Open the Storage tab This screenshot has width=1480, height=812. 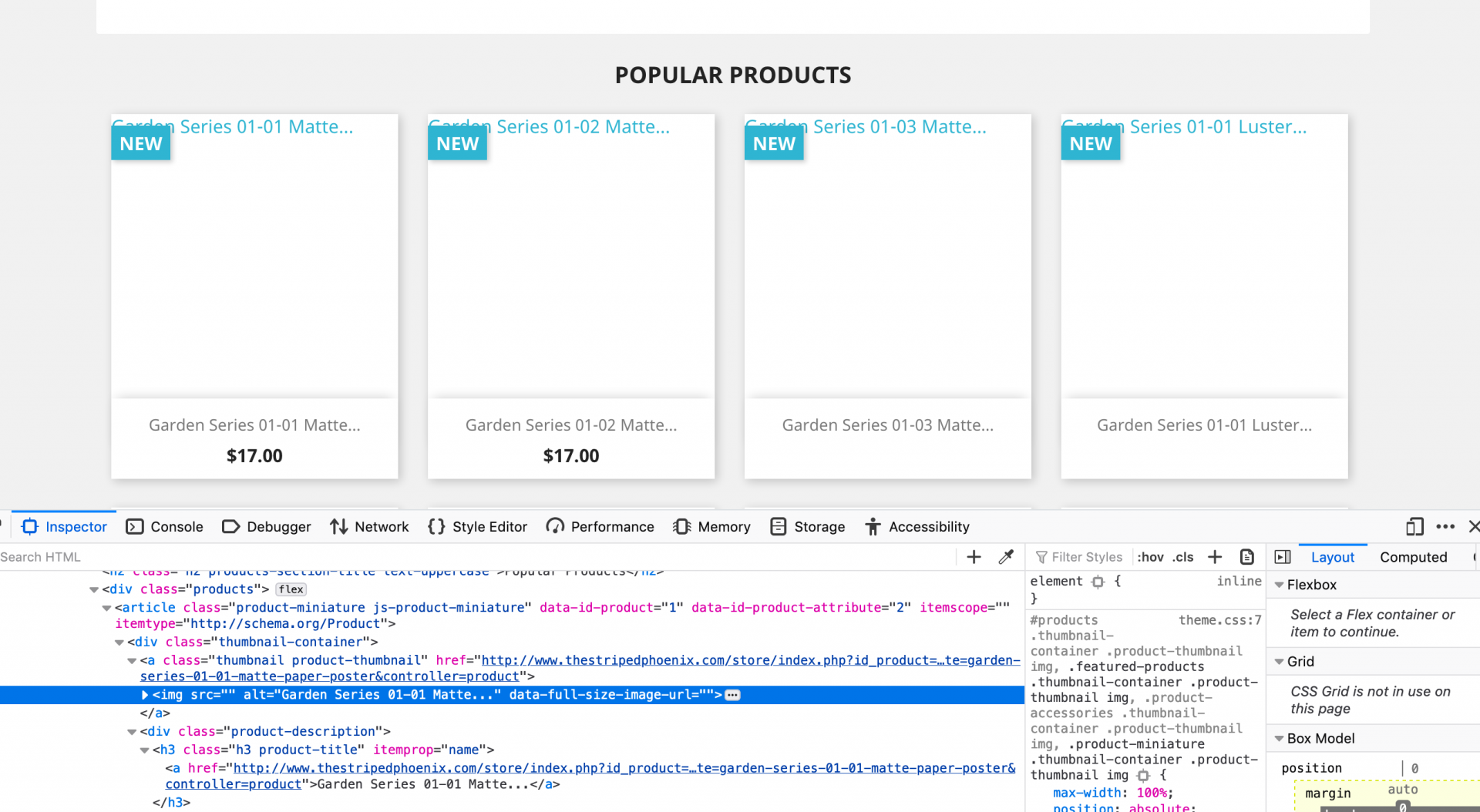tap(807, 527)
